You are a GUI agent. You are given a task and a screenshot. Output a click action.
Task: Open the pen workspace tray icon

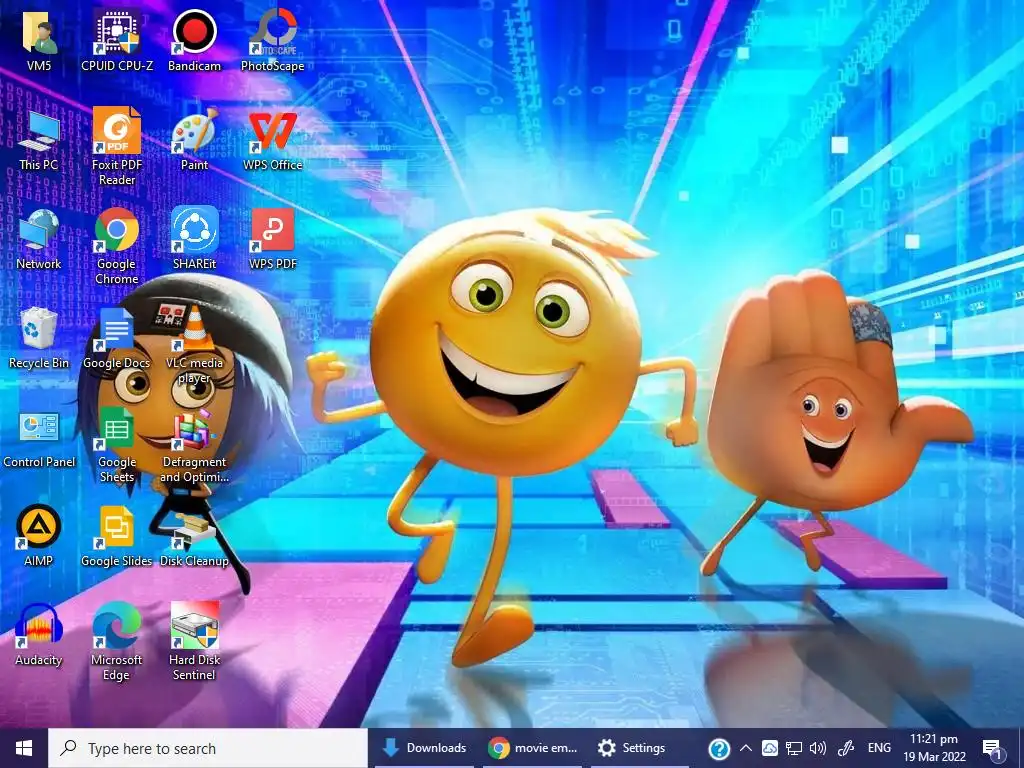pos(846,748)
